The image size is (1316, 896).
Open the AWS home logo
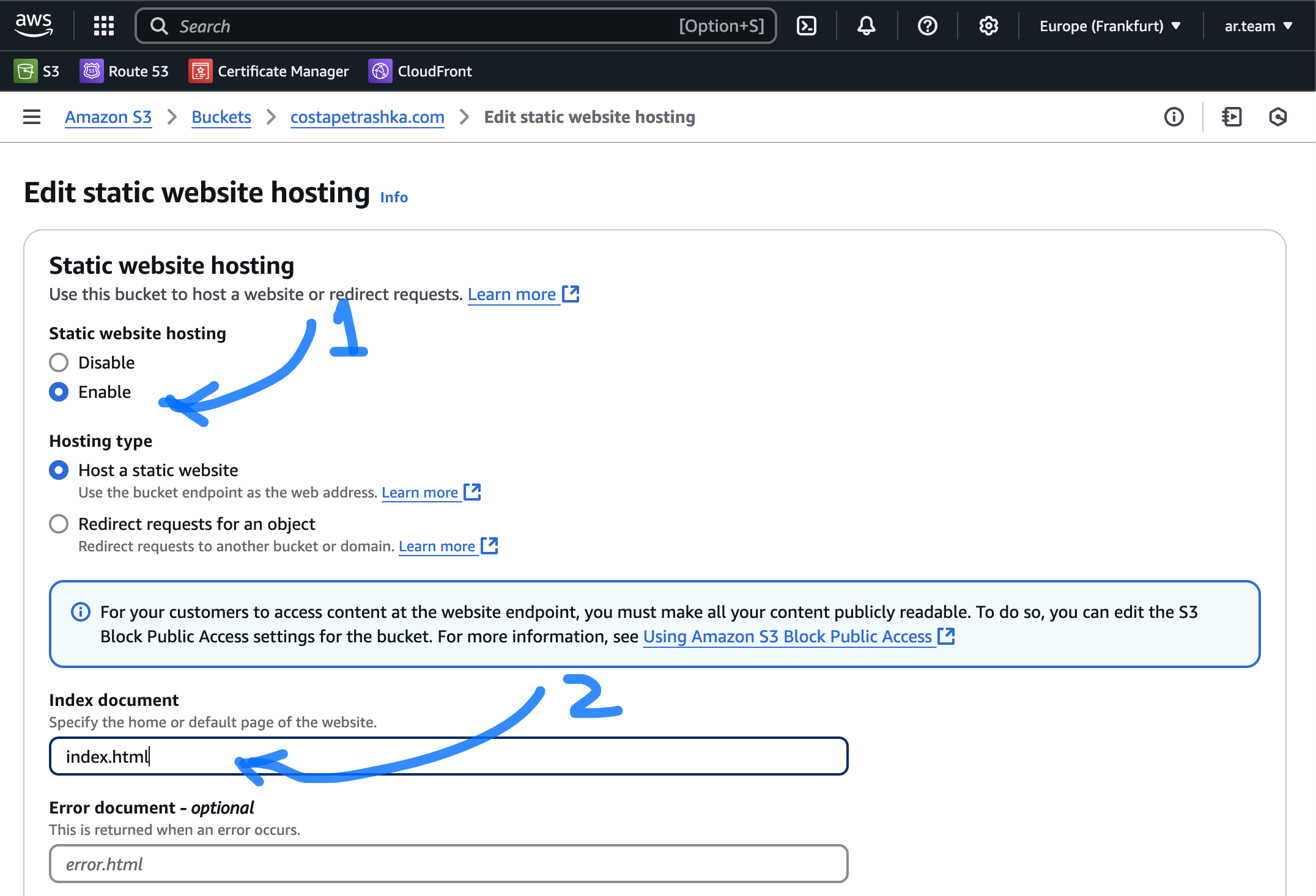pyautogui.click(x=34, y=26)
